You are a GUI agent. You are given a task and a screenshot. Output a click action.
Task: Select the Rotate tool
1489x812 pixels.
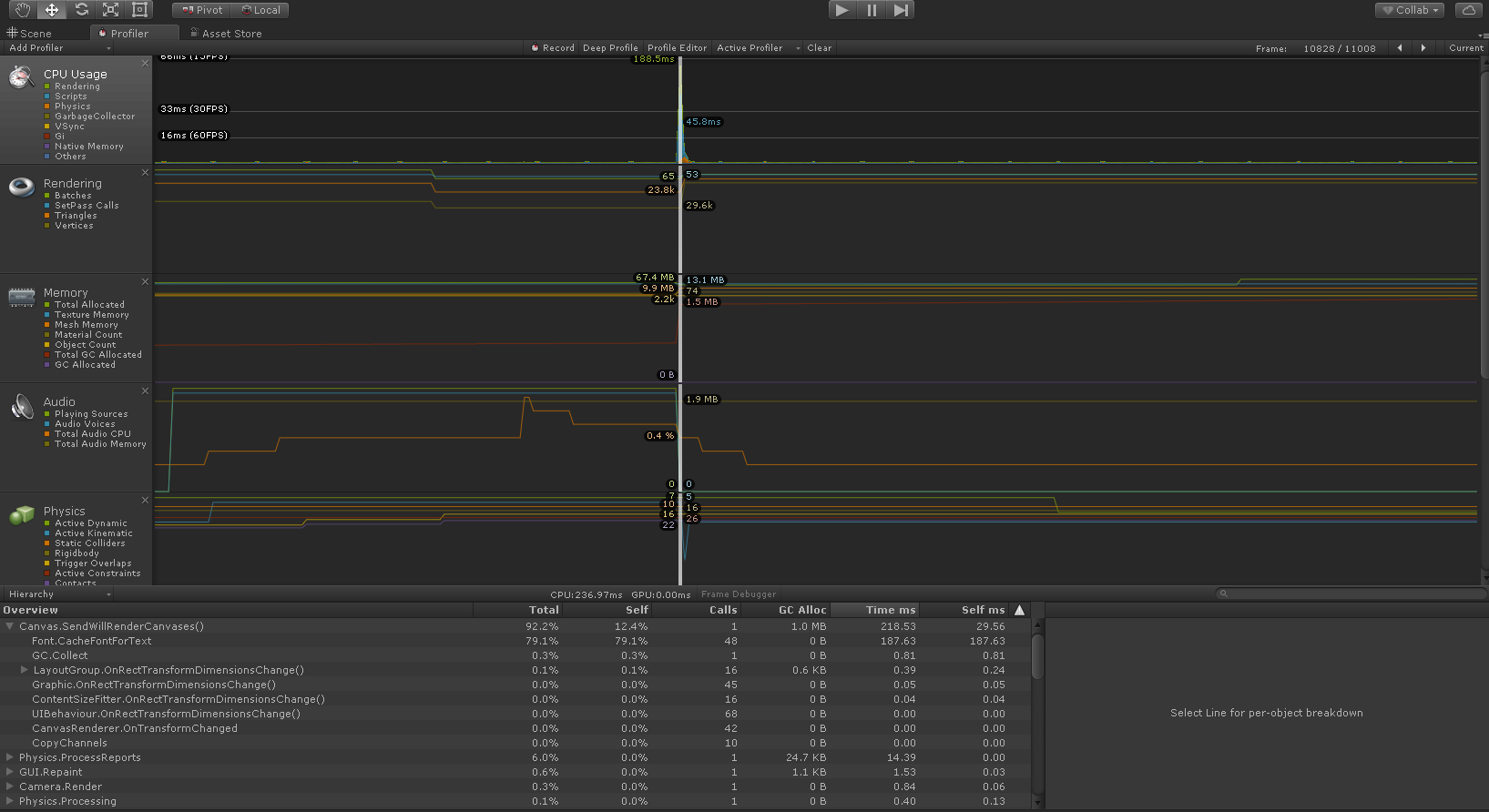point(81,10)
